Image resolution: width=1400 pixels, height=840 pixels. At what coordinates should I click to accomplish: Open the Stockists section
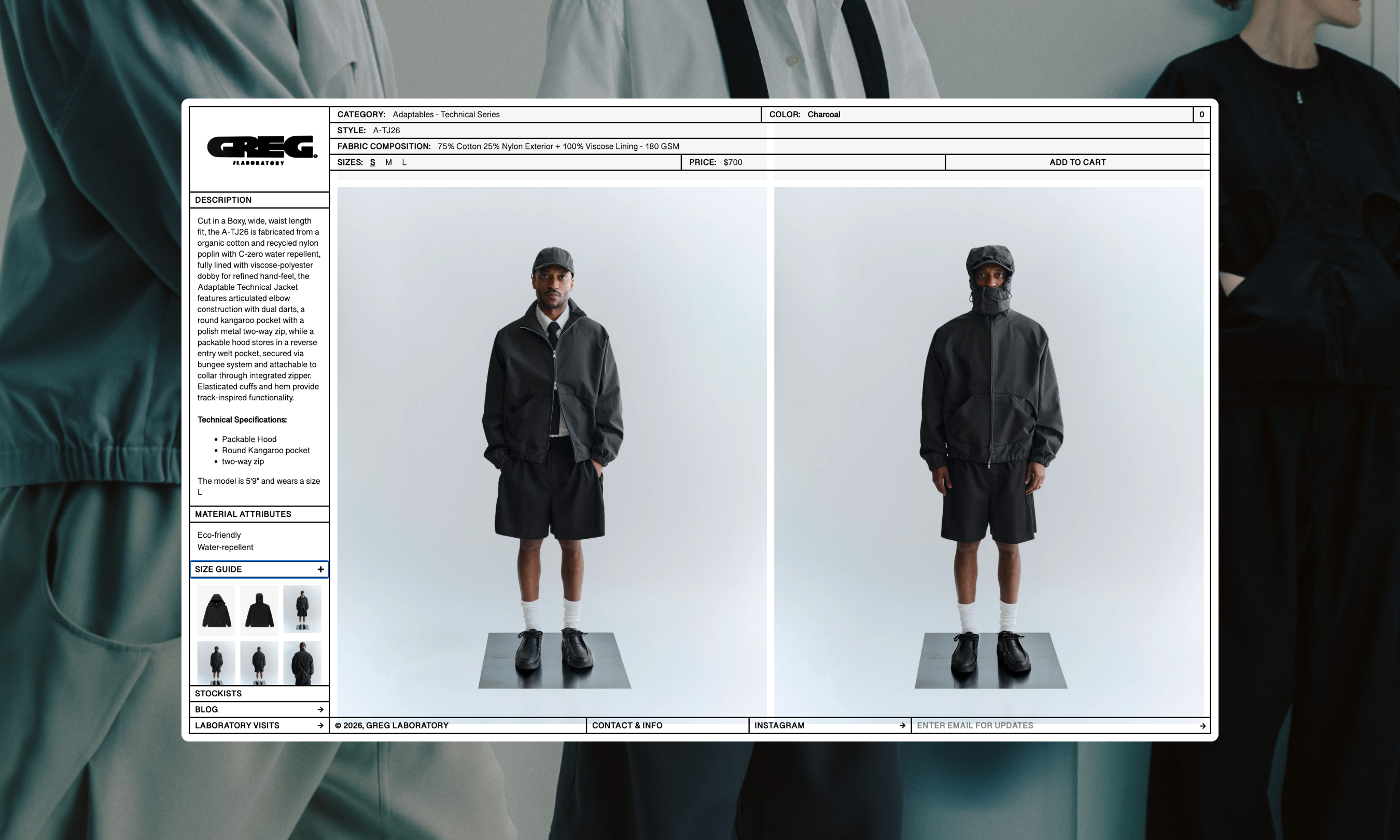tap(218, 693)
